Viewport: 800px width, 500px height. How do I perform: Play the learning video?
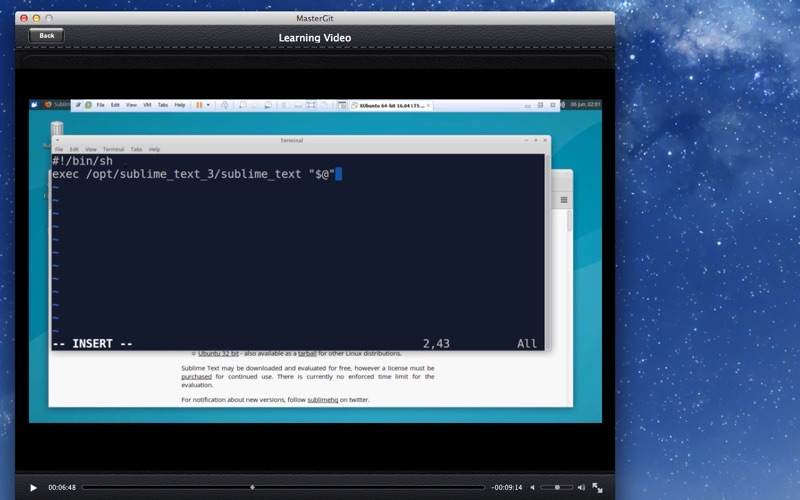(x=33, y=488)
